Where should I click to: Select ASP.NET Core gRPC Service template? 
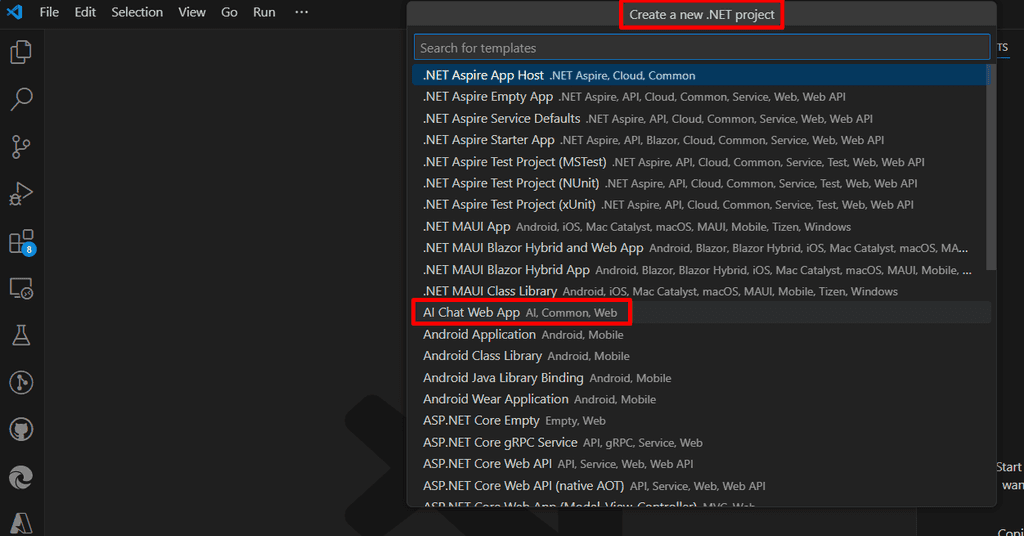click(x=701, y=442)
